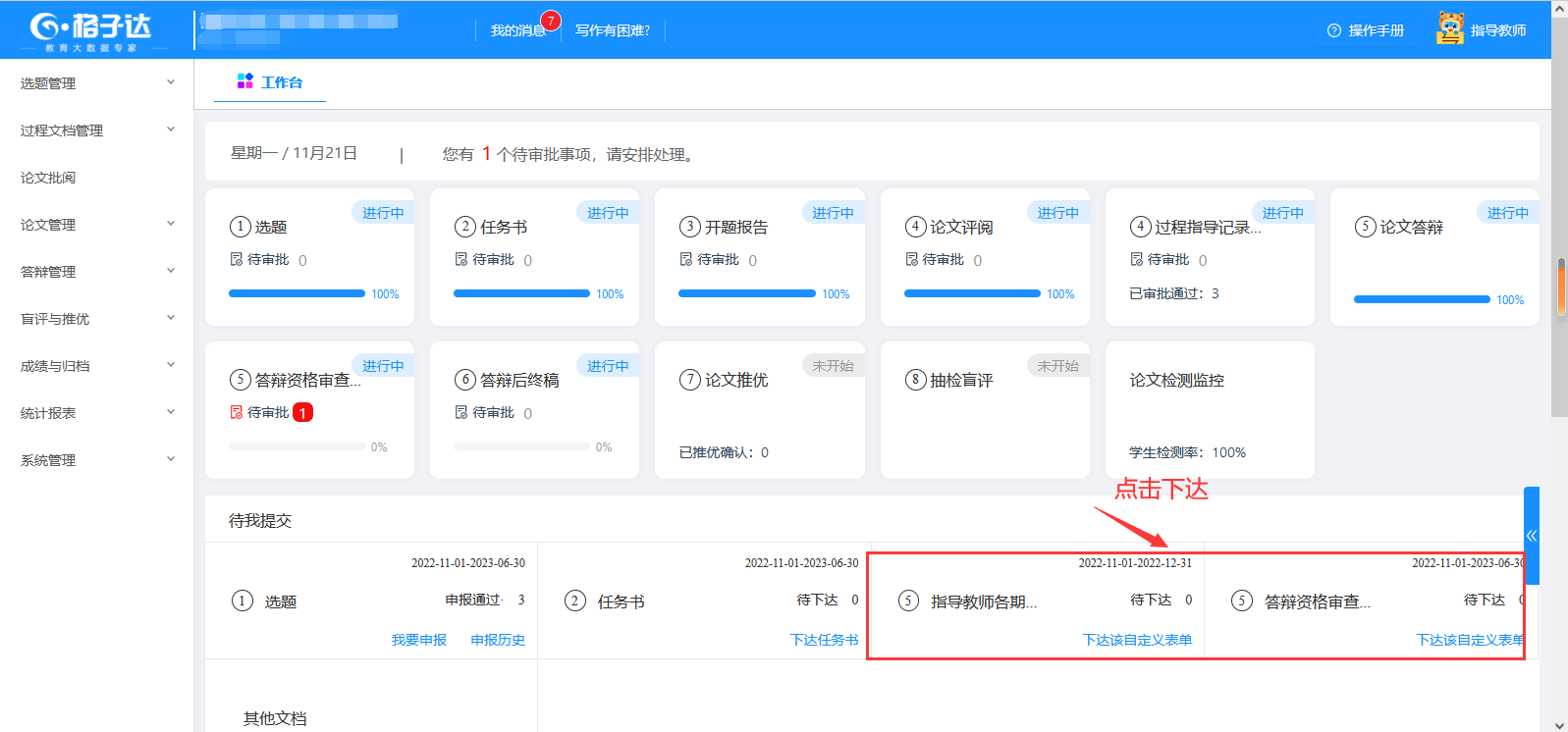The image size is (1568, 732).
Task: Click the double-chevron collapse panel icon
Action: (x=1531, y=536)
